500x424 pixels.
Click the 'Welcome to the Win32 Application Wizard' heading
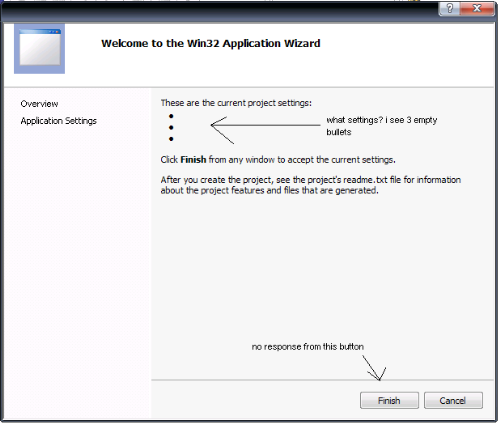coord(211,43)
